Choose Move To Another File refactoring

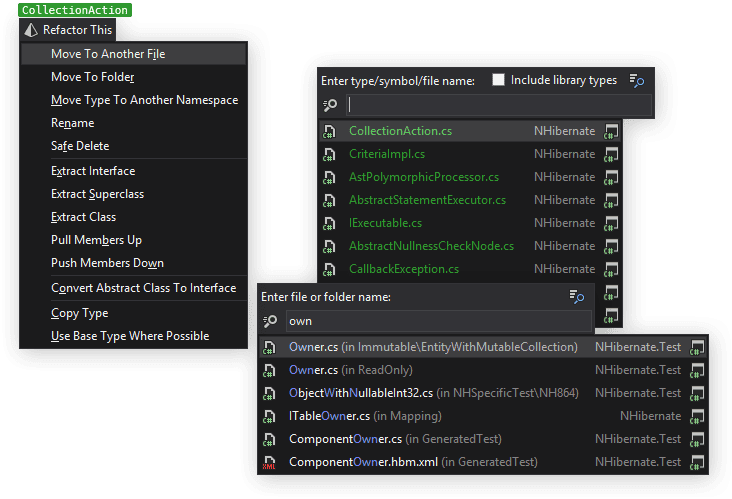(x=134, y=54)
